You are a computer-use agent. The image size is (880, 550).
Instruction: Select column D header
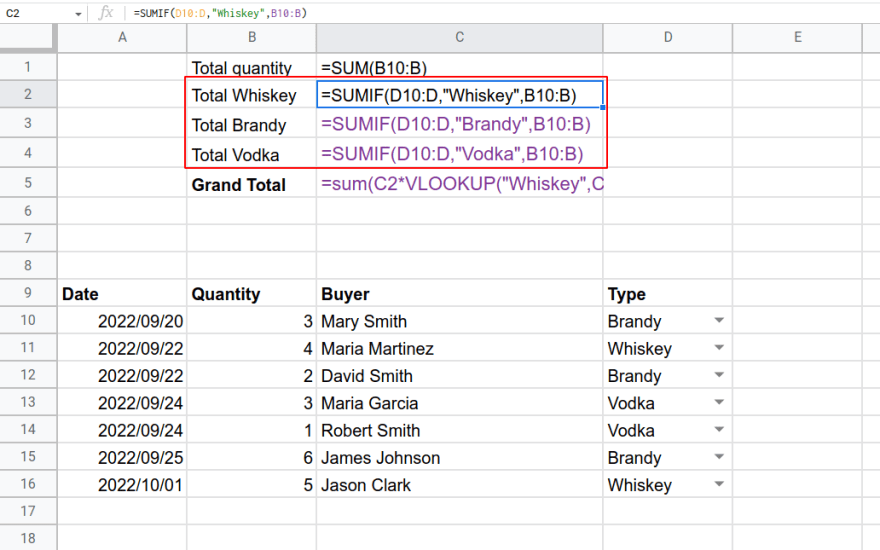[668, 38]
